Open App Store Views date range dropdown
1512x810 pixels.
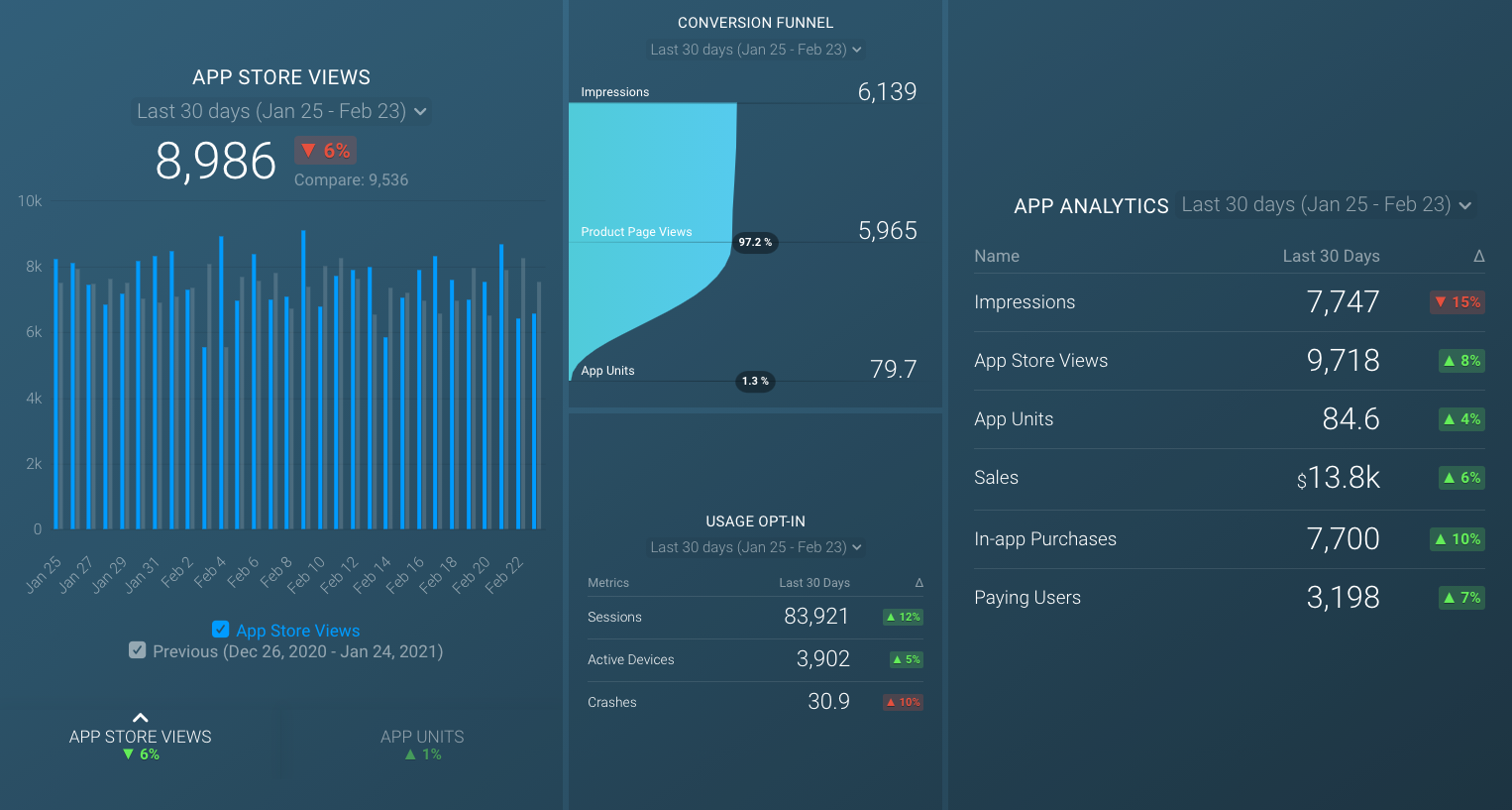point(281,111)
